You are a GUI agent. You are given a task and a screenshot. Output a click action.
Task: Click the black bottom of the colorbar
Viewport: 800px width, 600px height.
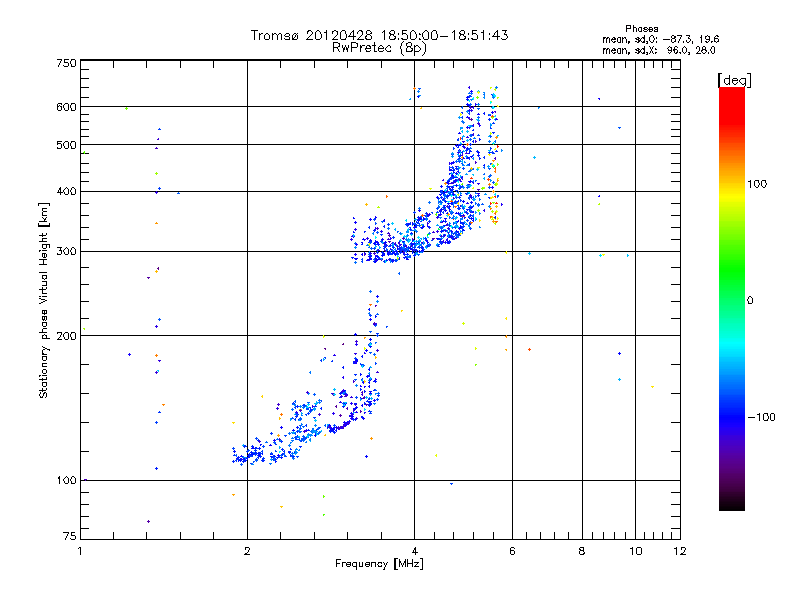(x=732, y=503)
